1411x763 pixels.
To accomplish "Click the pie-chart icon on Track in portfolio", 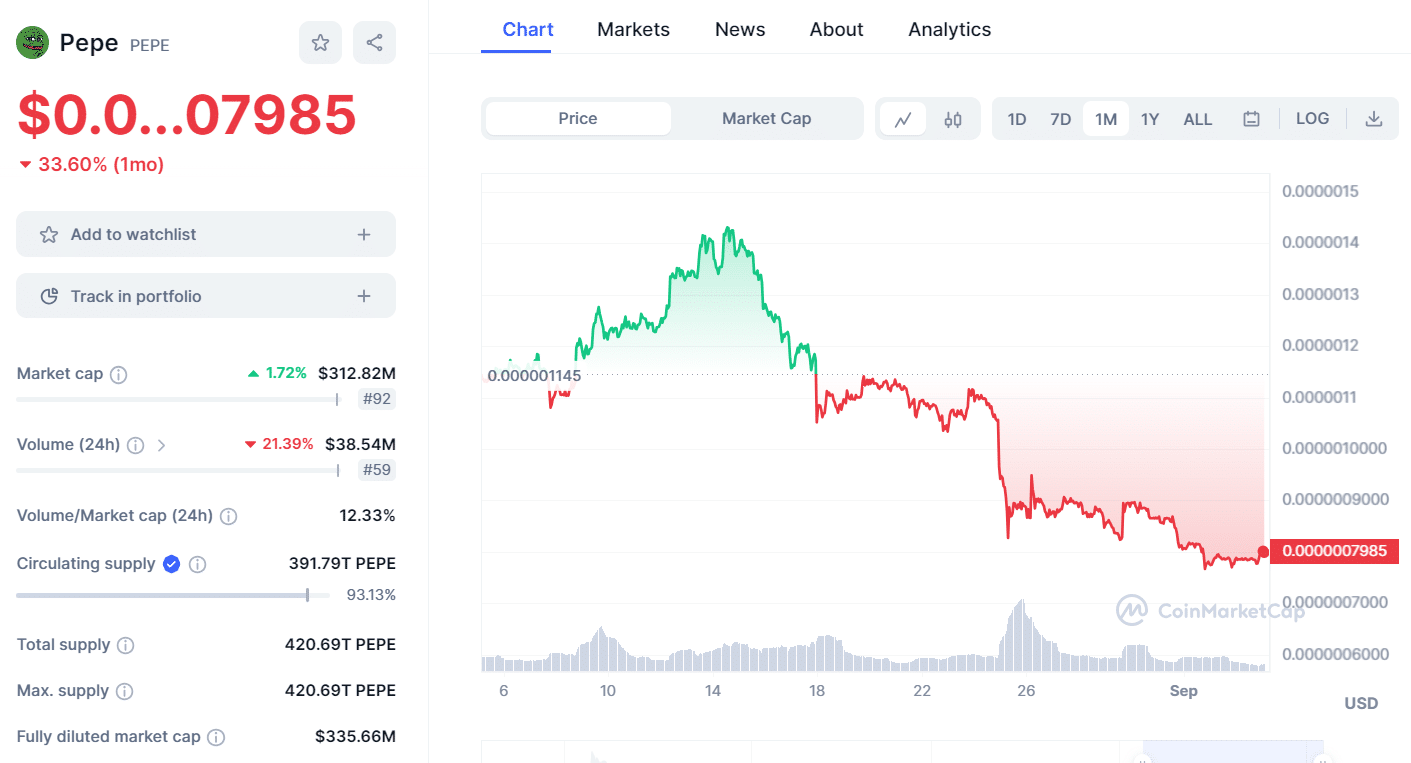I will click(48, 297).
